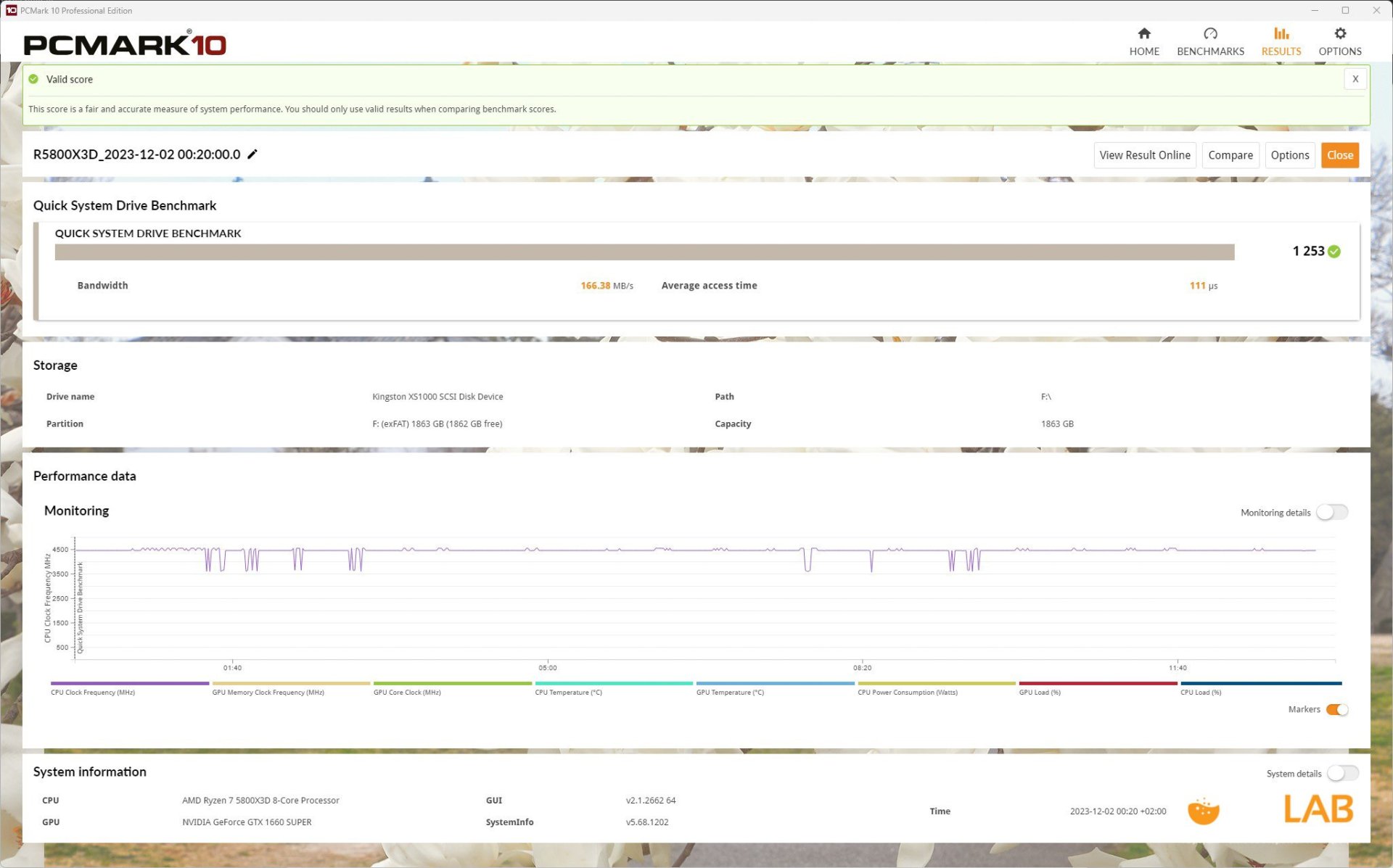Click the green valid score checkmark beside 1 253
Image resolution: width=1393 pixels, height=868 pixels.
pos(1334,252)
